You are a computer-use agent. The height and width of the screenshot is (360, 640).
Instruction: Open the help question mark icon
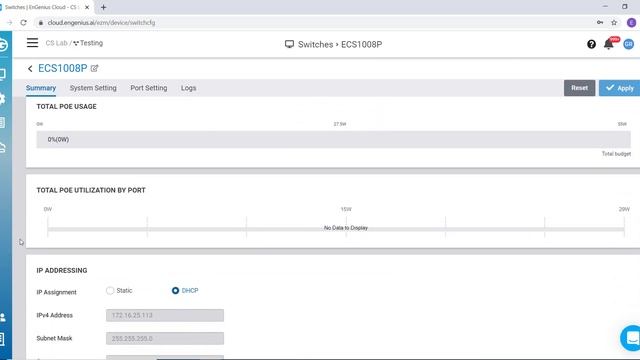coord(591,44)
